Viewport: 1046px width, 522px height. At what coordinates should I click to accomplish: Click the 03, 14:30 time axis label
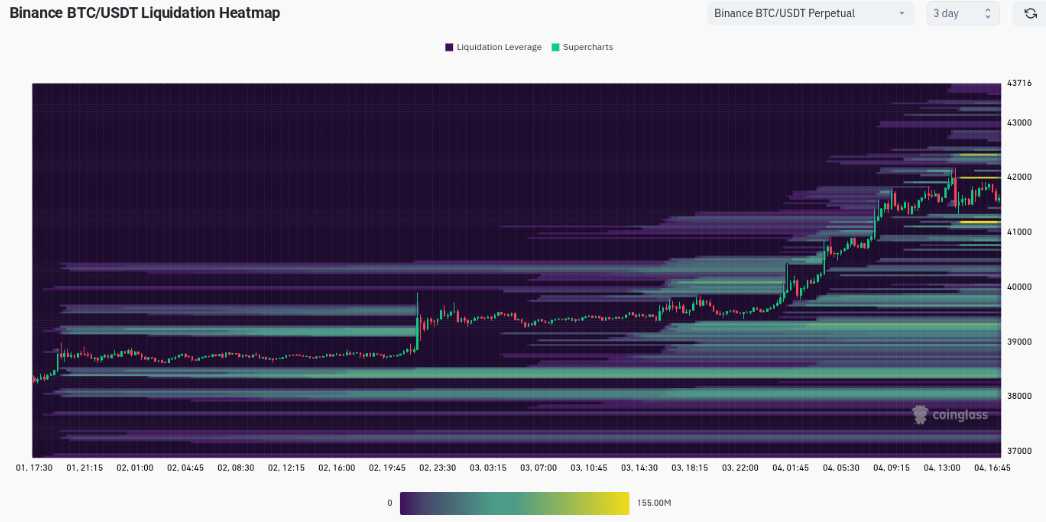639,468
